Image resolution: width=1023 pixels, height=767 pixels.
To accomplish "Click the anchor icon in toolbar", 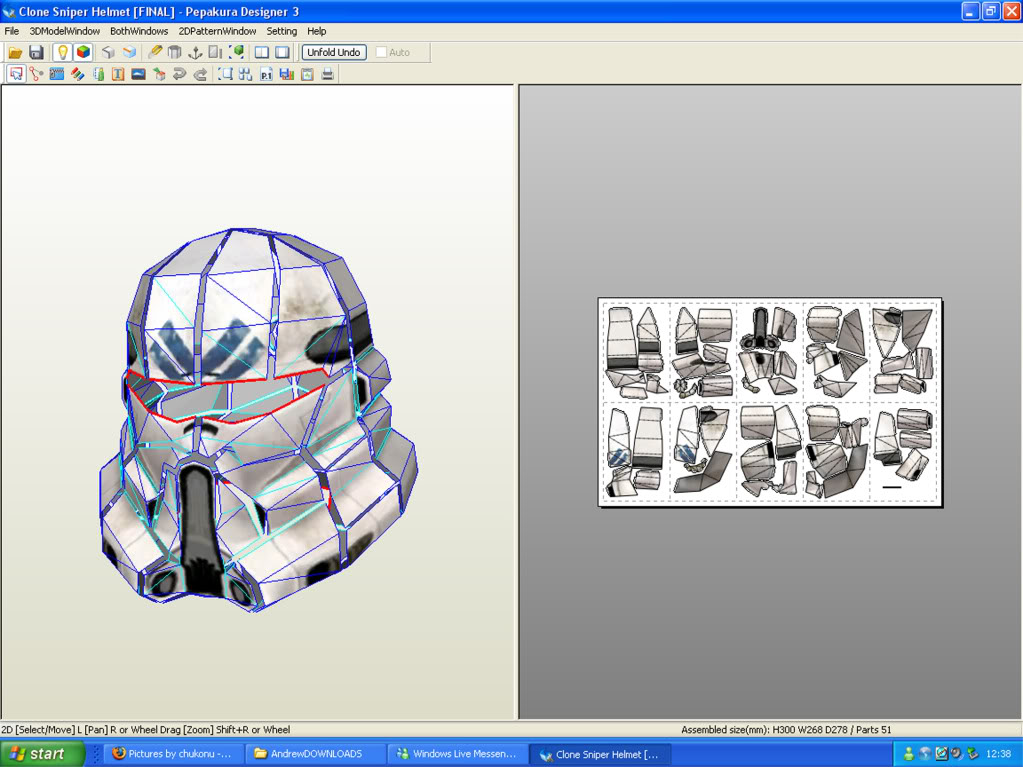I will [195, 52].
